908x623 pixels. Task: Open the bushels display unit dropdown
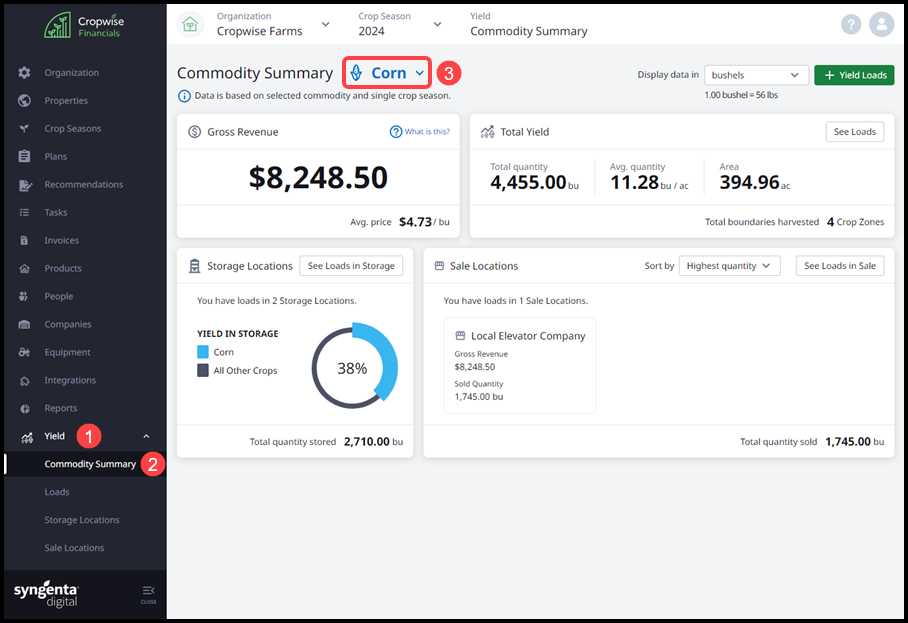(x=756, y=75)
